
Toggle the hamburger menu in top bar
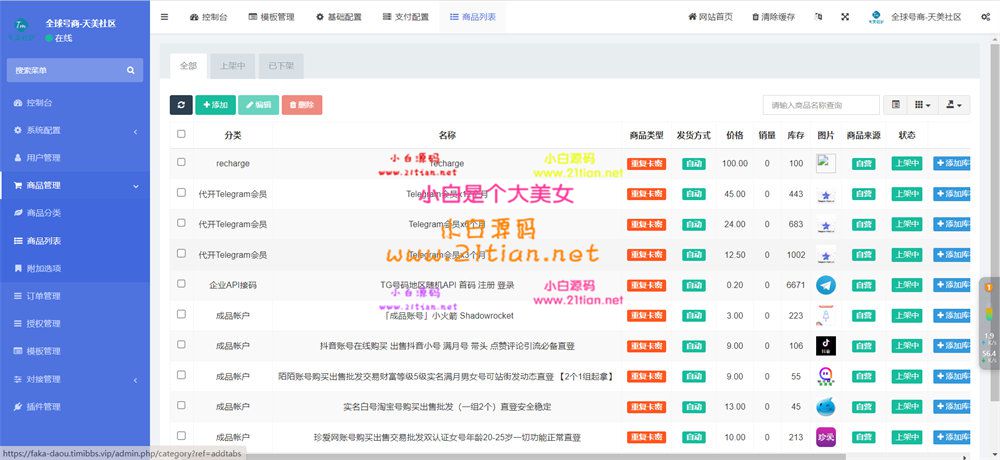point(165,17)
